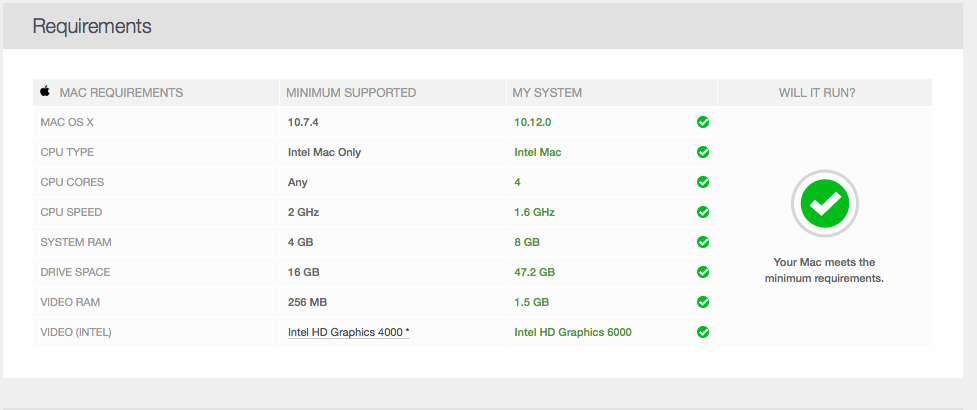Click 'Your Mac meets the minimum requirements' message
This screenshot has height=410, width=977.
click(x=824, y=270)
